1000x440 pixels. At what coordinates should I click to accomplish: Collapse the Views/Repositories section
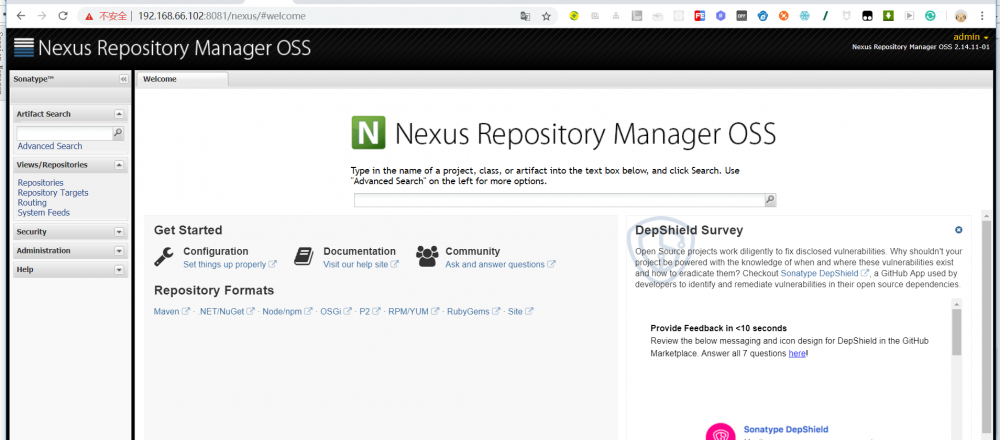[119, 165]
